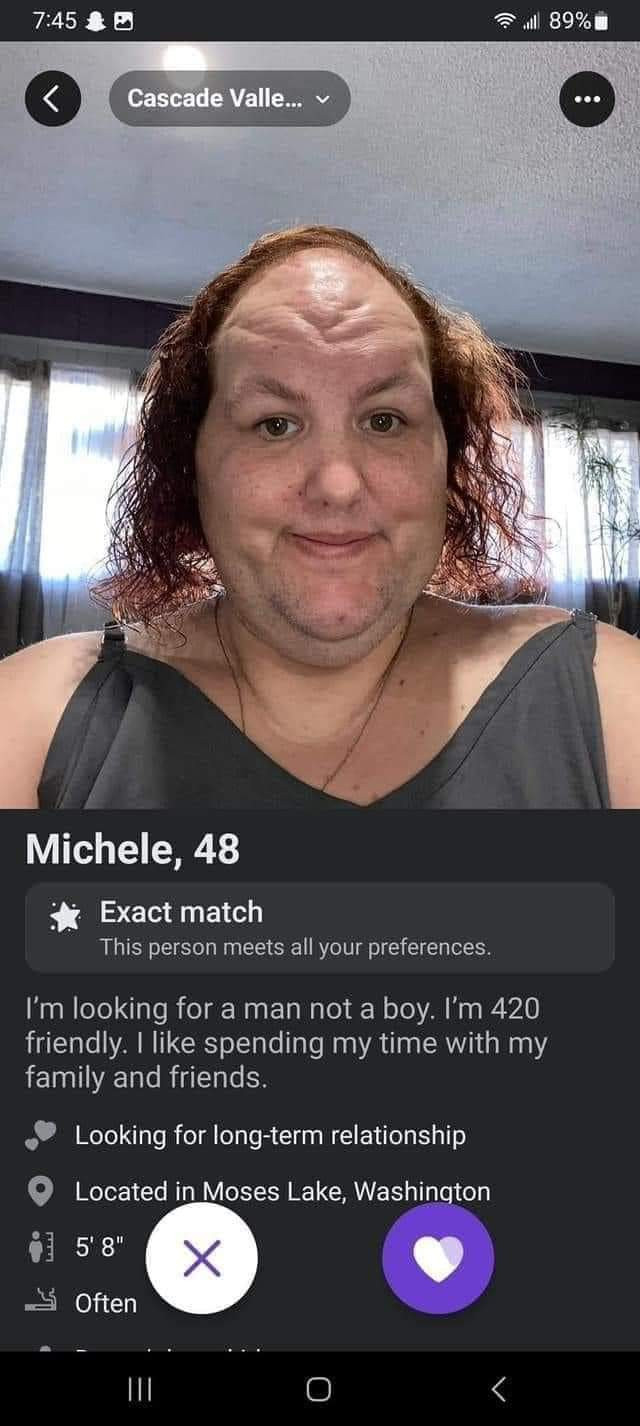This screenshot has width=640, height=1426.
Task: Tap Located in Moses Lake, Washington
Action: point(283,1191)
